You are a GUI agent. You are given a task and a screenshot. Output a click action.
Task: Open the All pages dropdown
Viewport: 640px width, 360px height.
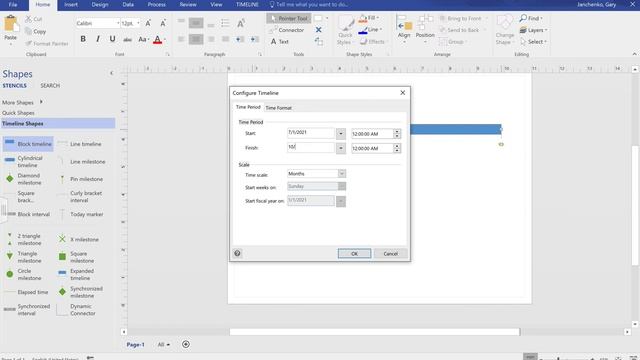tap(164, 344)
